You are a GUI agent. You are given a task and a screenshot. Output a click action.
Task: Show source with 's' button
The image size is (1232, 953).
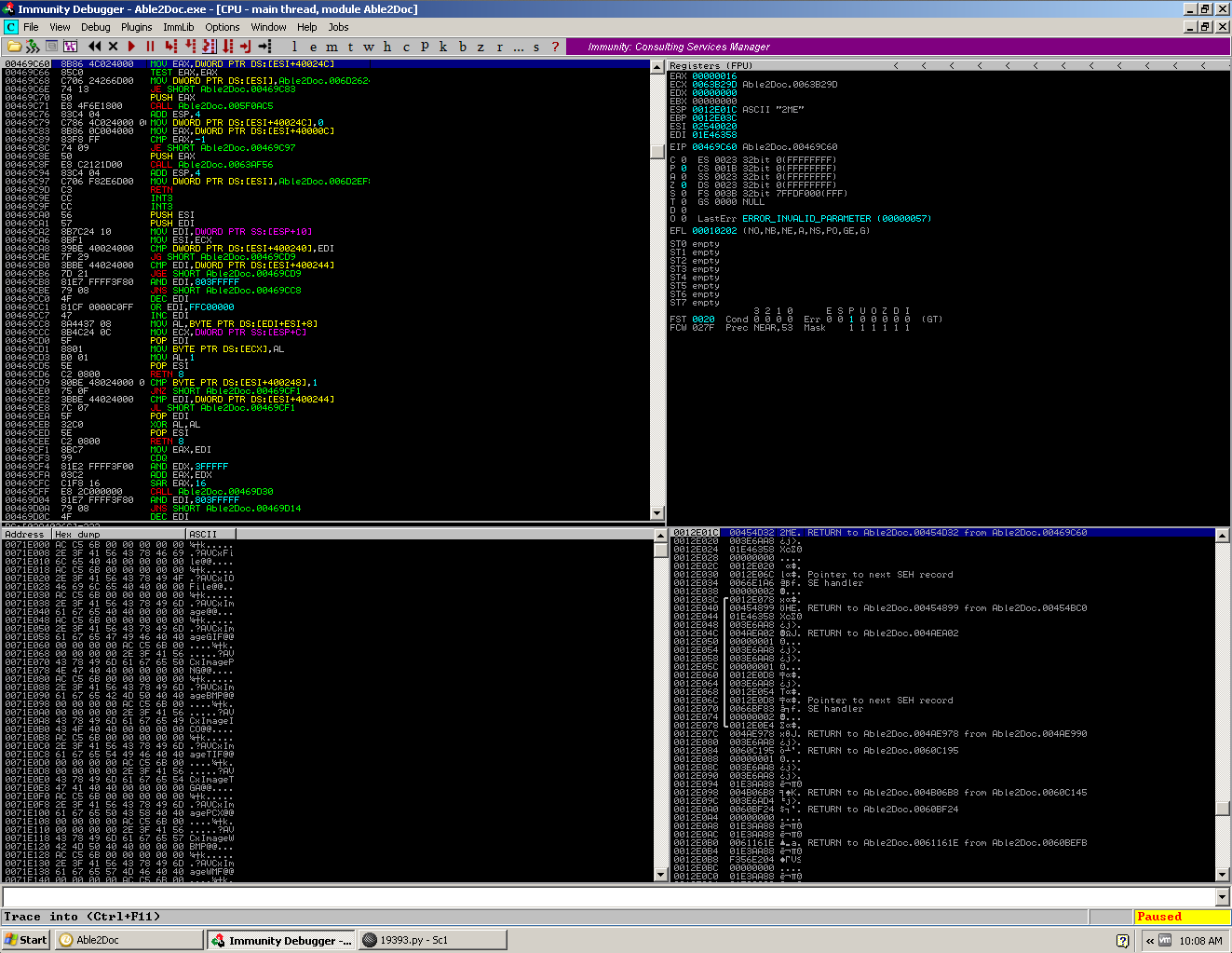pos(536,46)
